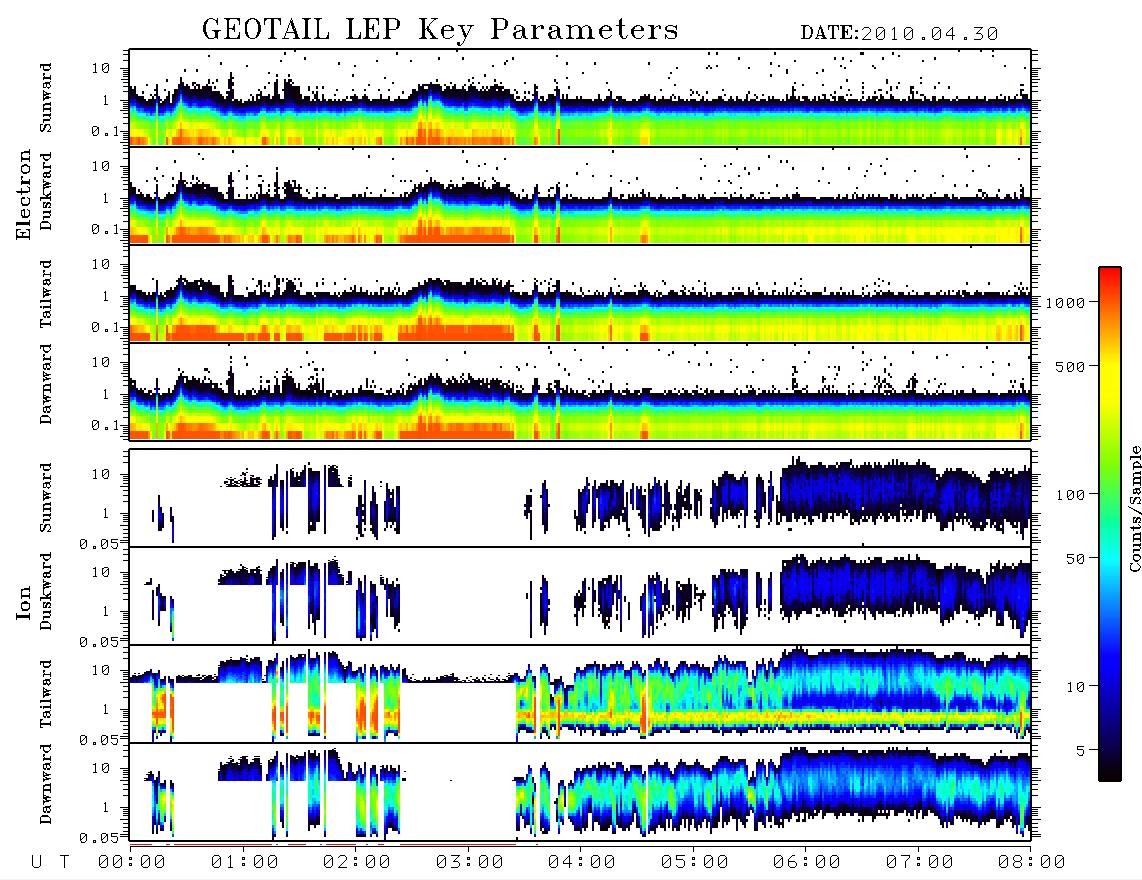Image resolution: width=1142 pixels, height=880 pixels.
Task: Open the Ion Dawnward spectrogram panel
Action: pos(580,792)
